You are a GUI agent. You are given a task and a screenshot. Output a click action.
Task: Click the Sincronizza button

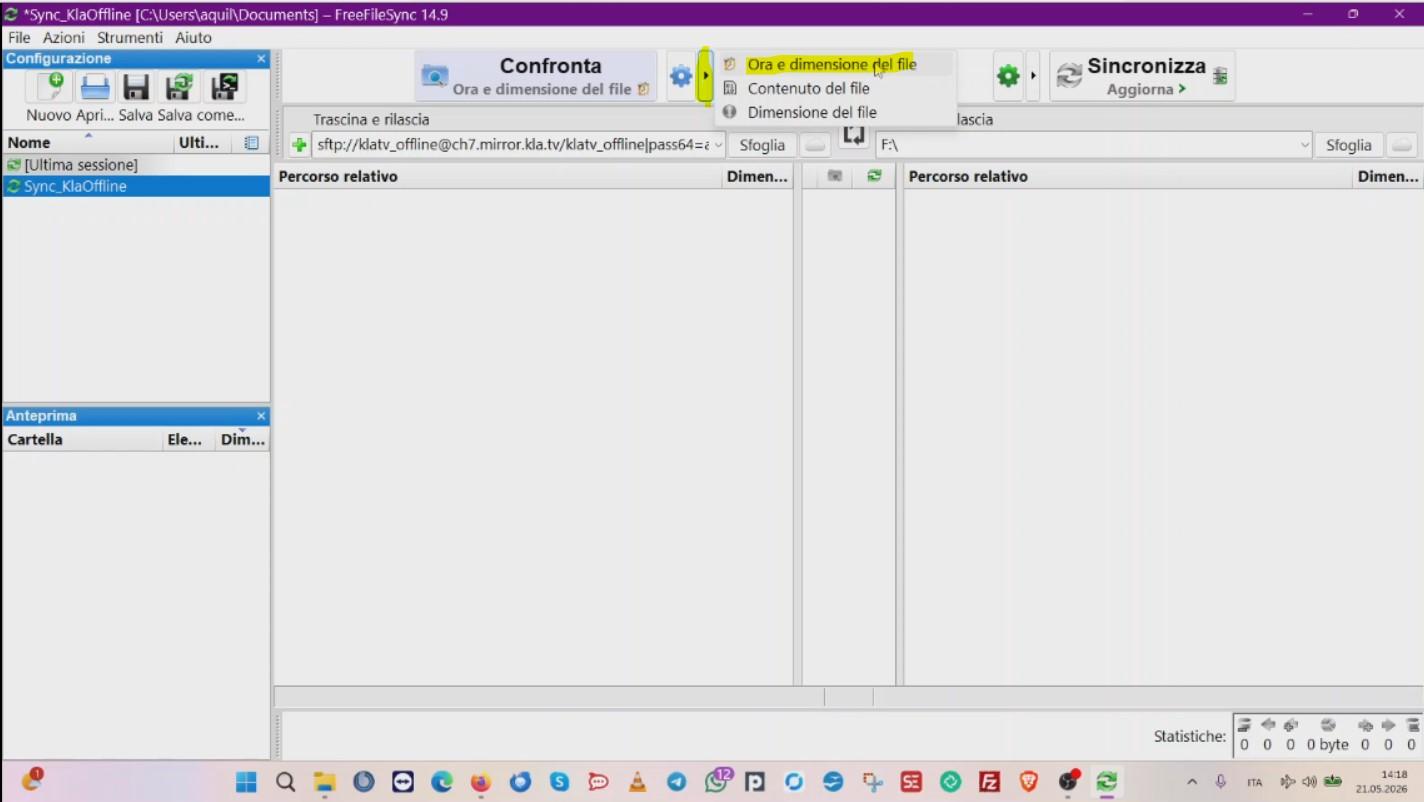click(x=1142, y=76)
